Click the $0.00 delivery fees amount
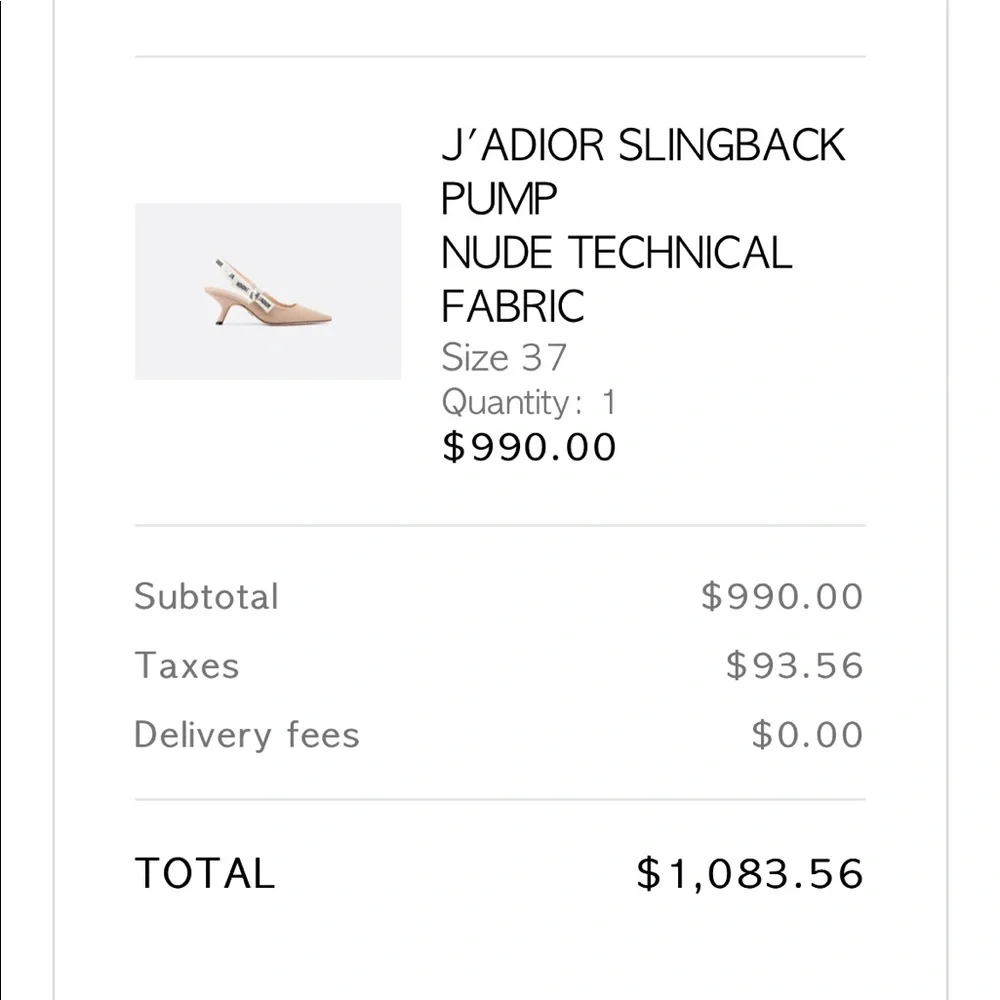Viewport: 1000px width, 1000px height. pyautogui.click(x=807, y=734)
